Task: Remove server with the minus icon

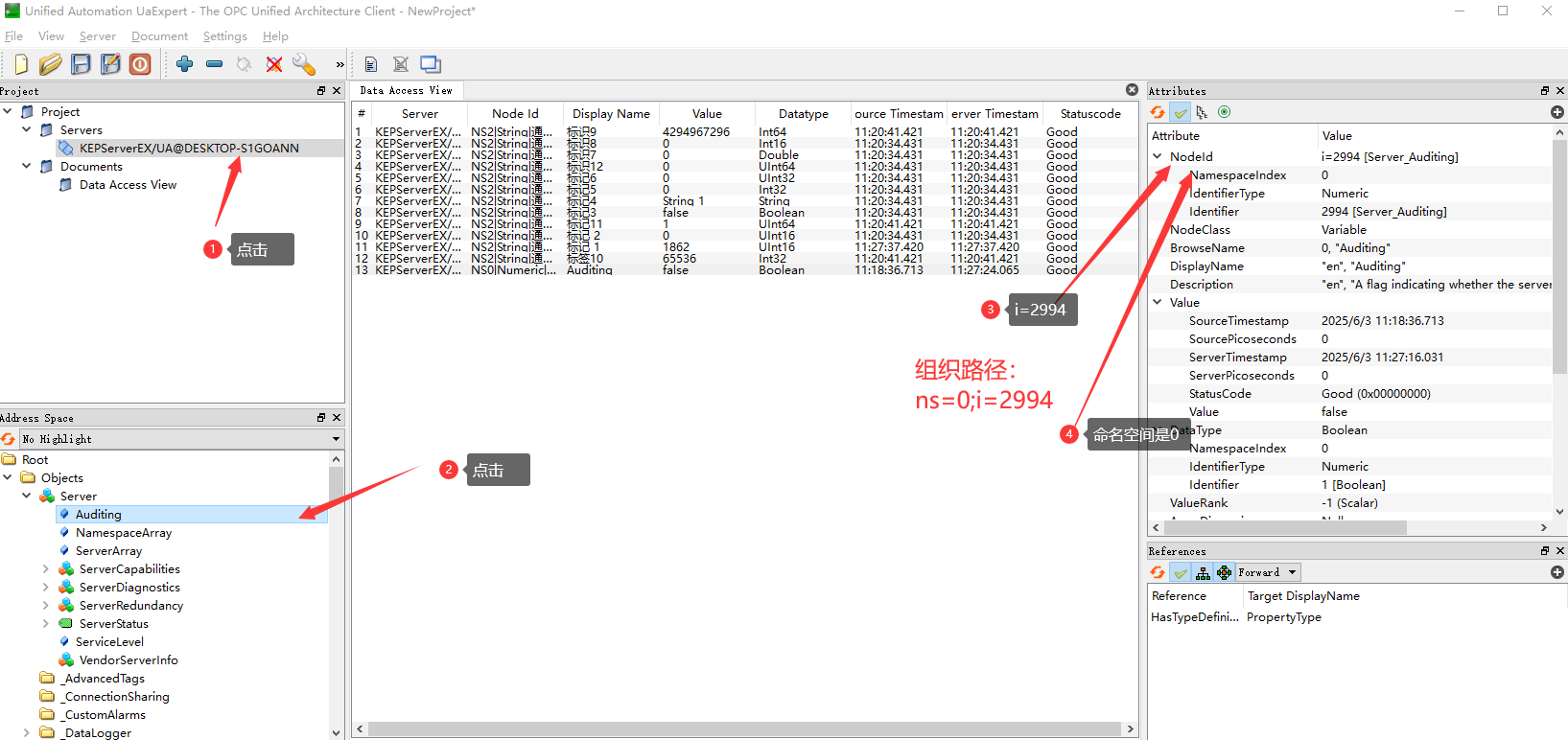Action: point(215,64)
